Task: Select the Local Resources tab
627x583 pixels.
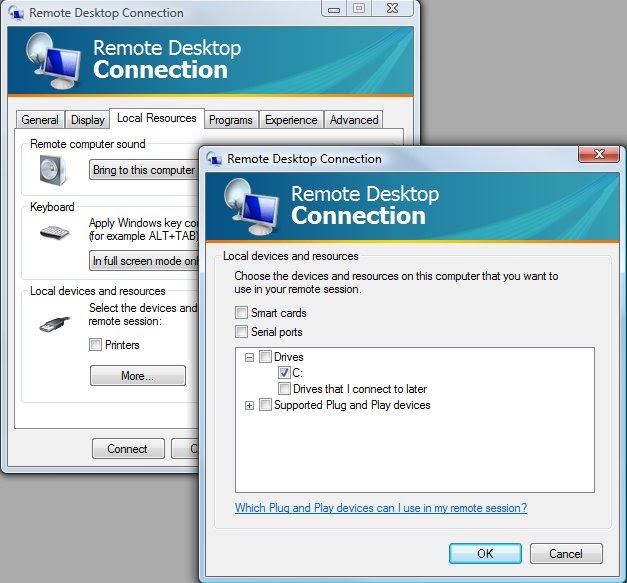Action: point(157,118)
